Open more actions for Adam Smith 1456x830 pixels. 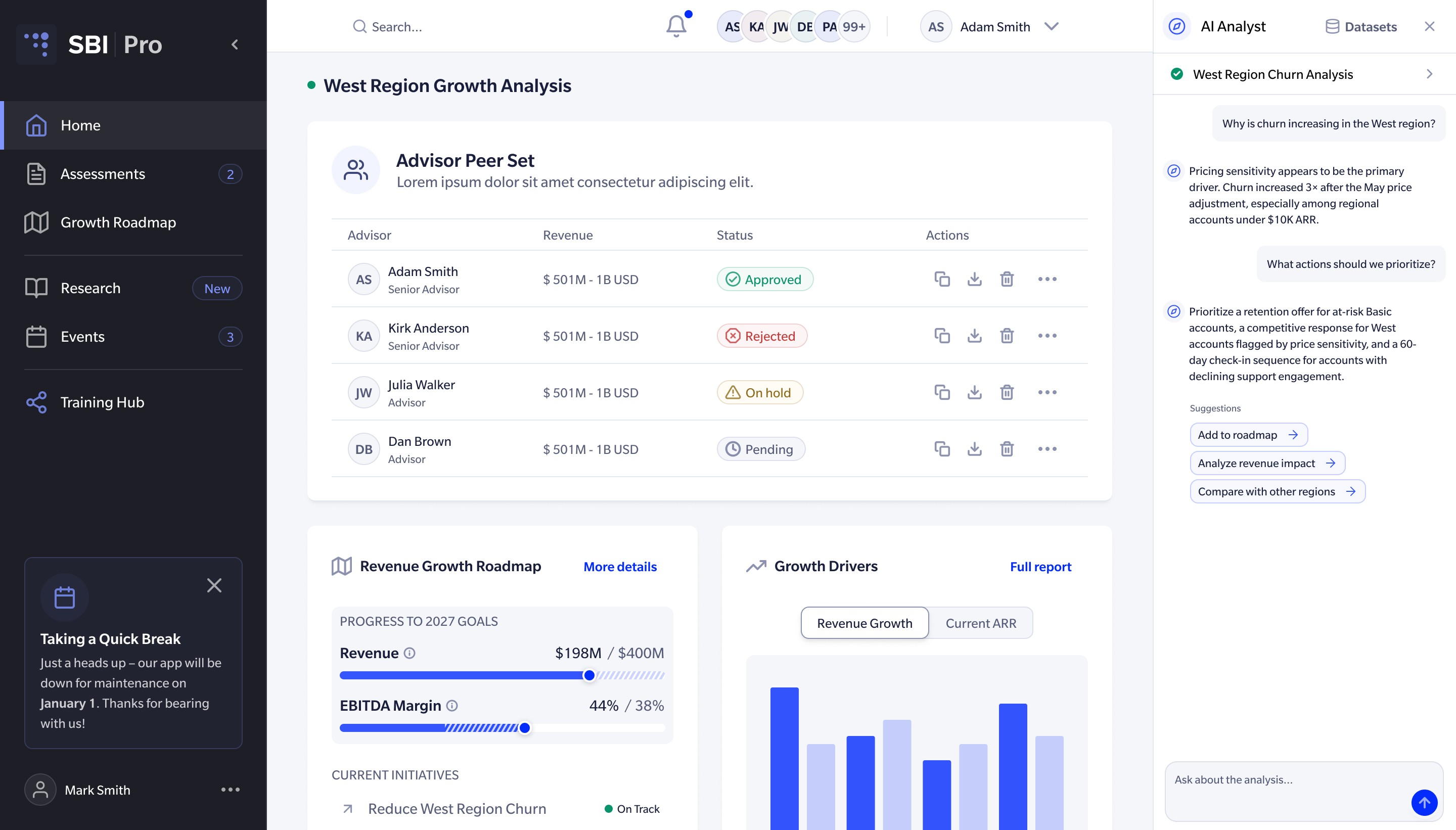[1047, 279]
